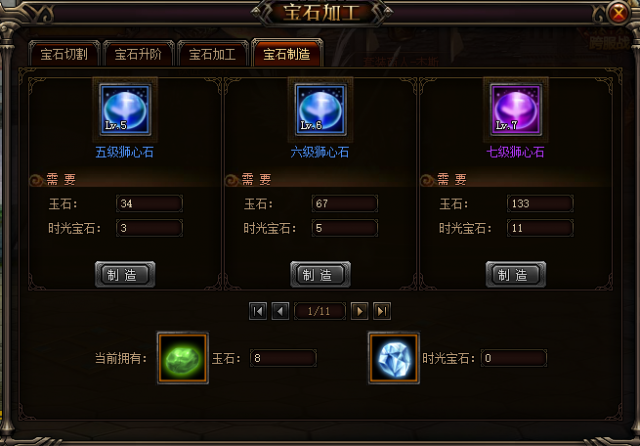
Task: Switch to the 宝石加工 tab
Action: pos(213,53)
